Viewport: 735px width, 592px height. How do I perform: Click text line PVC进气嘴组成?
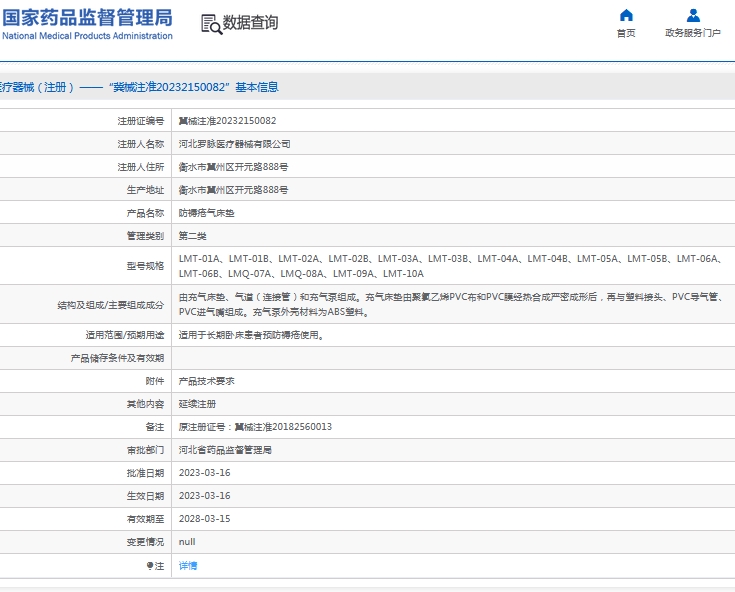coord(275,312)
